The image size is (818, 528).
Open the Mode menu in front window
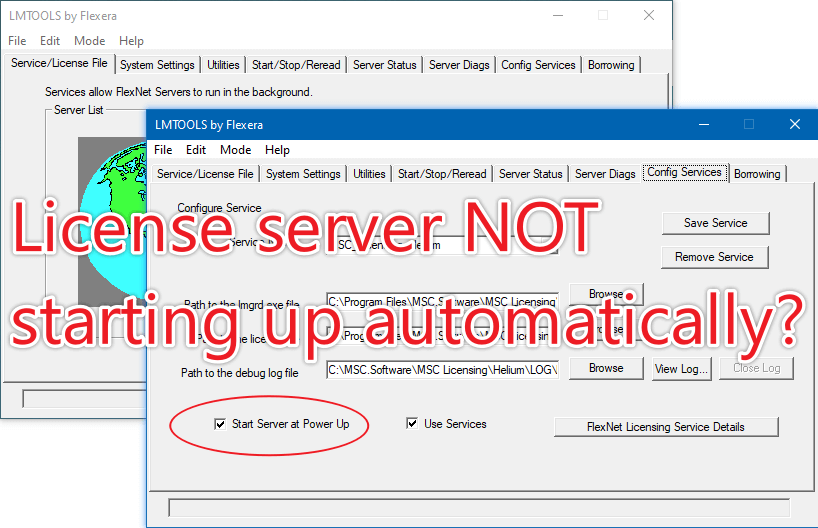click(235, 150)
